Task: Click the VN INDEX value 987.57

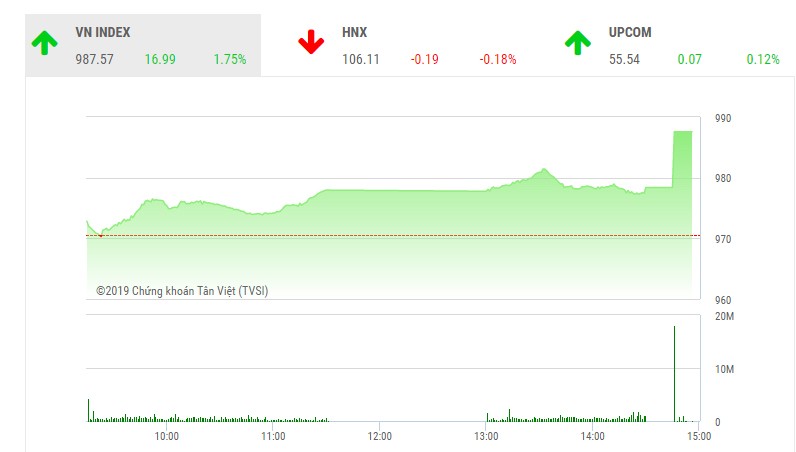Action: tap(94, 59)
